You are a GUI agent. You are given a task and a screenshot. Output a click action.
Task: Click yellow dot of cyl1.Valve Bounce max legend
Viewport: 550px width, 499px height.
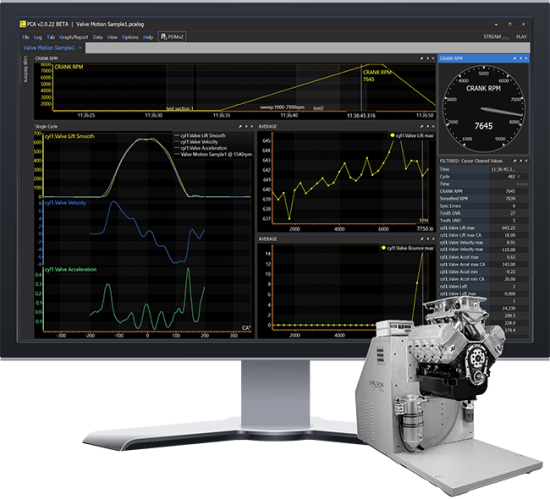[x=383, y=248]
